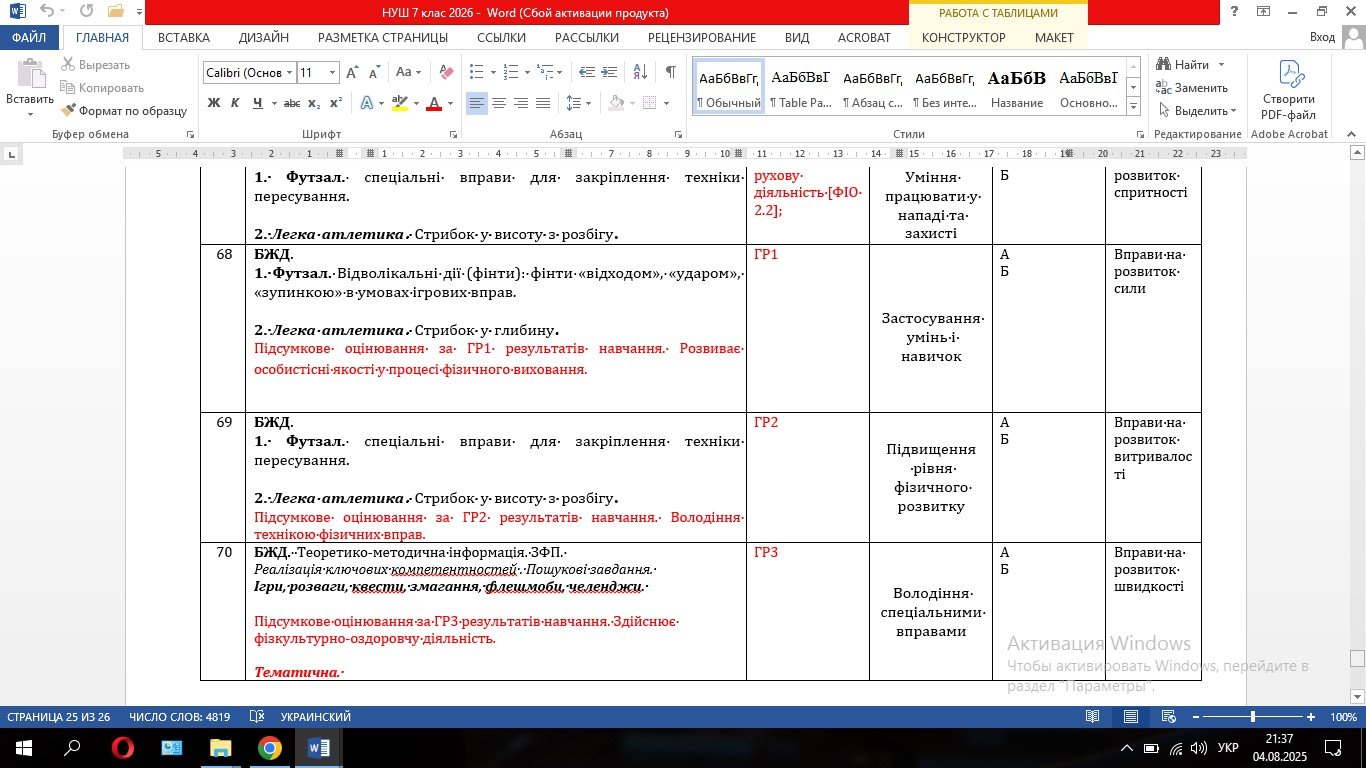This screenshot has height=768, width=1366.
Task: Click УКРАИНСКИЙ language in status bar
Action: 315,717
